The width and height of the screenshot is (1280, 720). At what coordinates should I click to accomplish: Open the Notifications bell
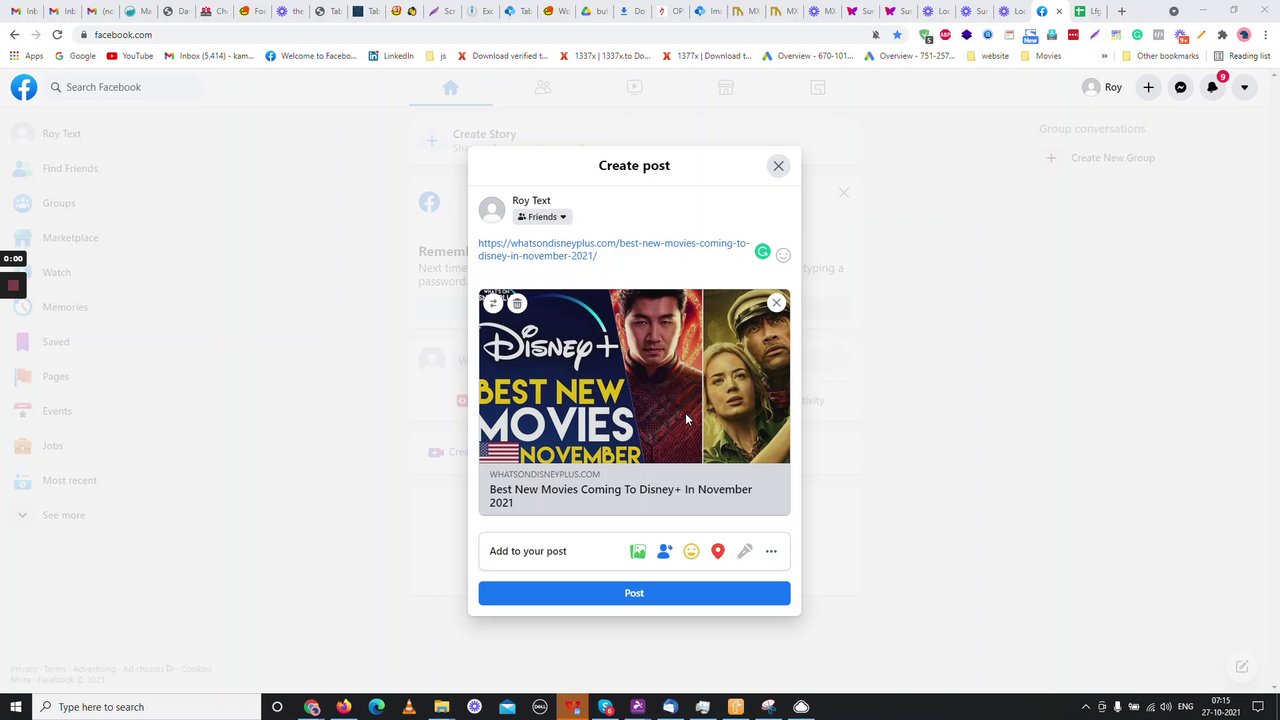(x=1213, y=87)
